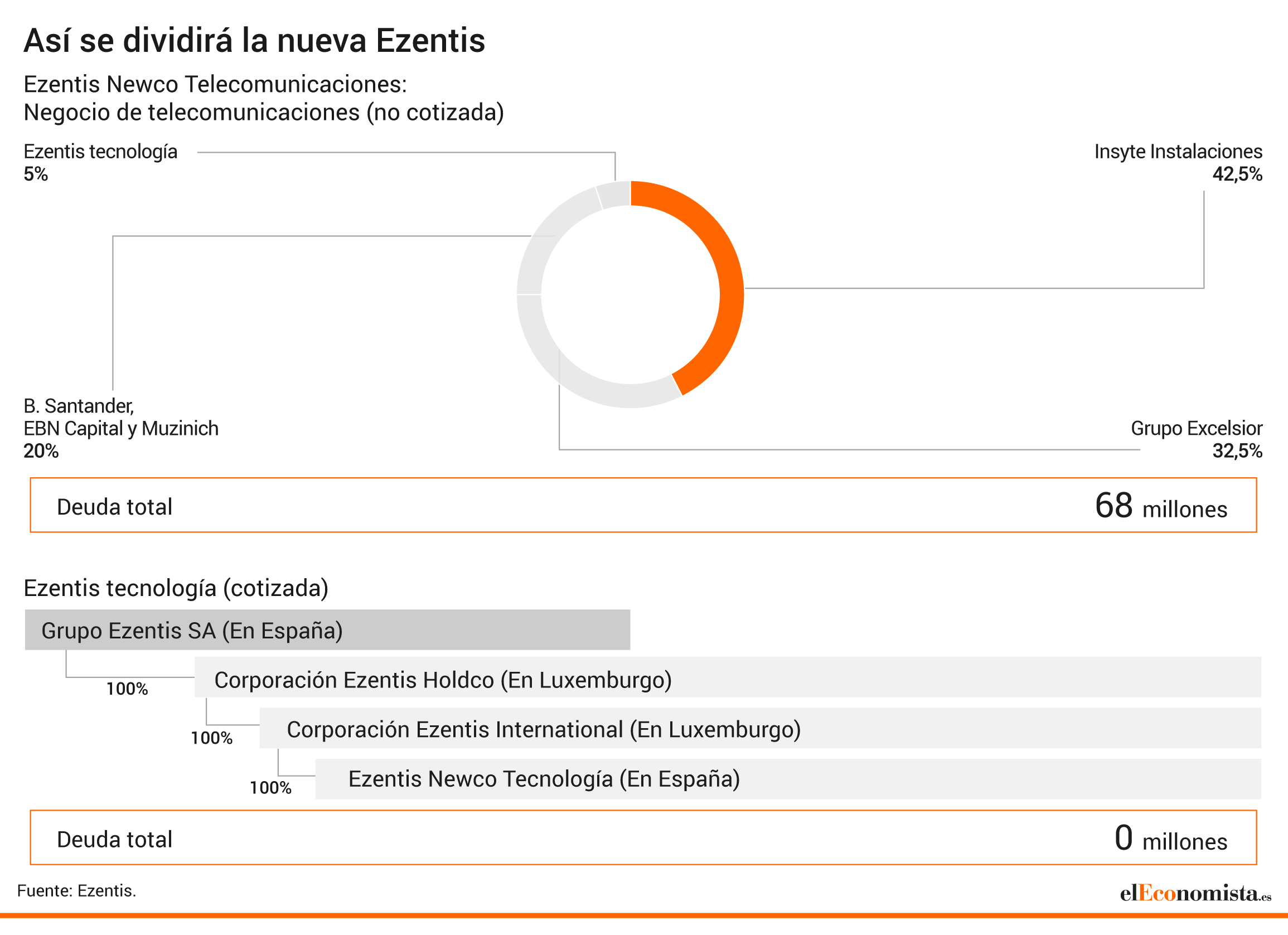Click the title Así se dividirá la nueva Ezentis
This screenshot has height=935, width=1288.
tap(254, 40)
